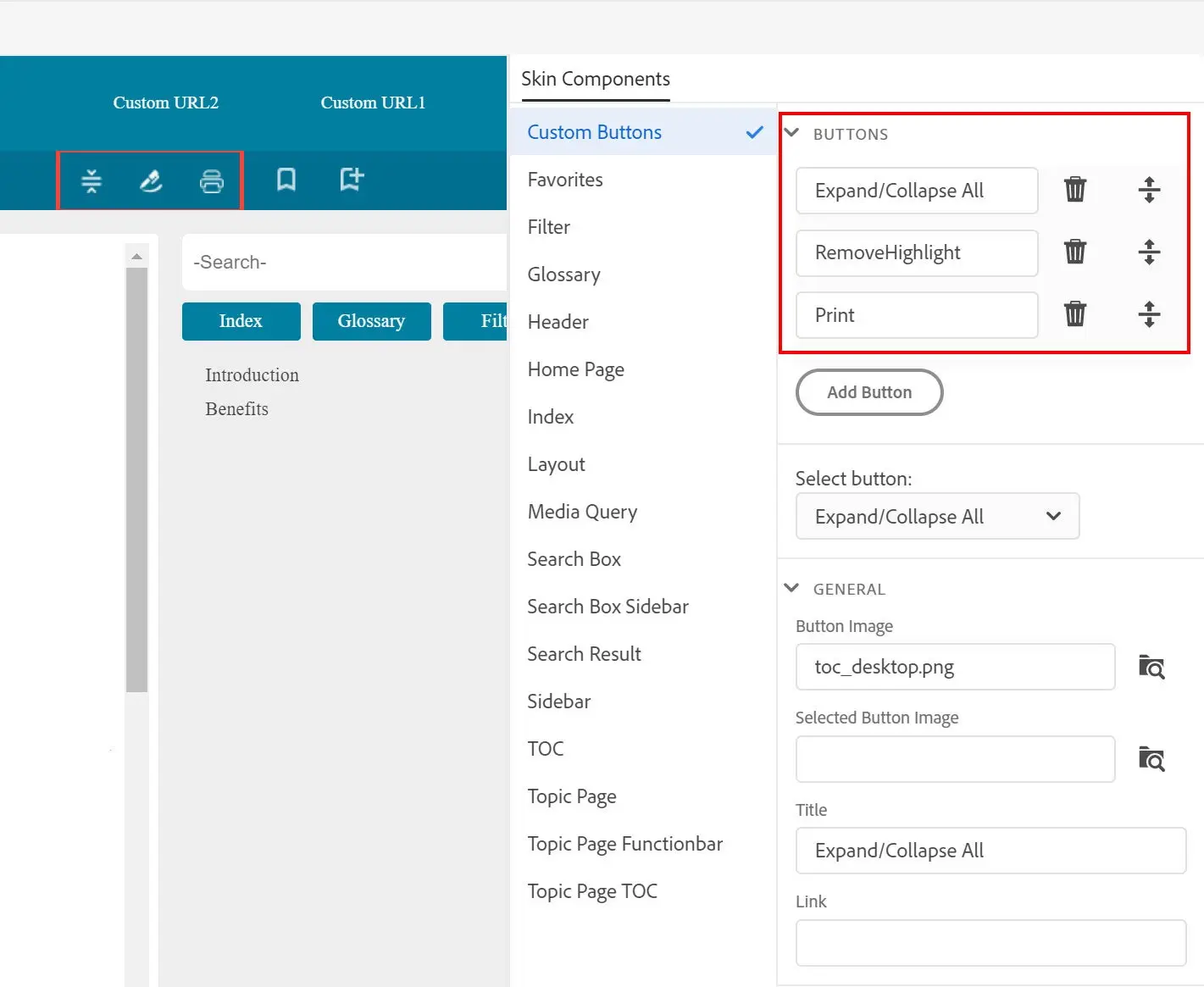The width and height of the screenshot is (1204, 987).
Task: Delete the RemoveHighlight button via trash icon
Action: pos(1074,252)
